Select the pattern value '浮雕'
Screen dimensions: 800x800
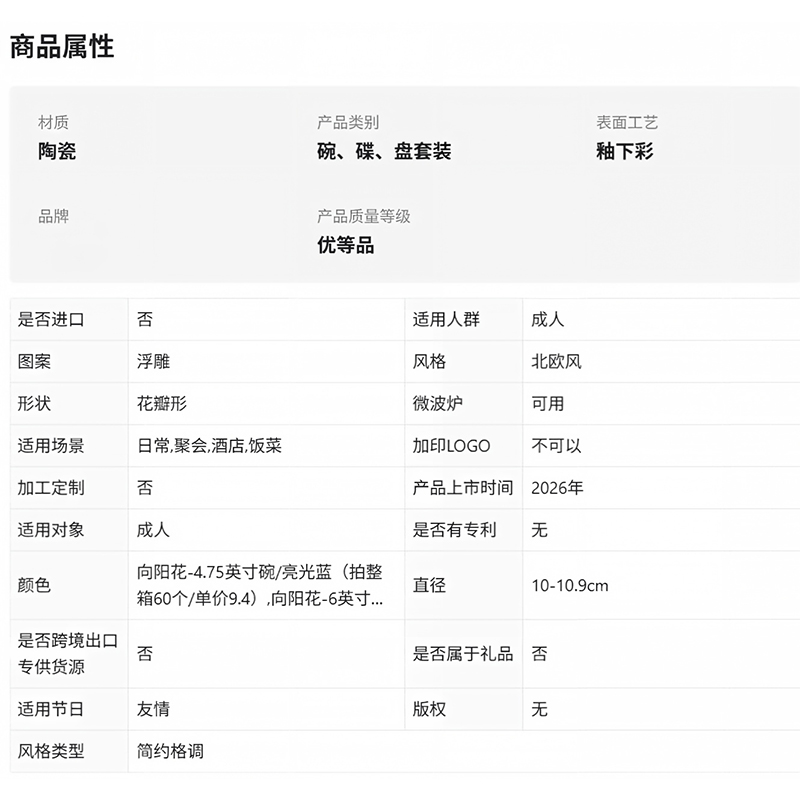point(153,362)
